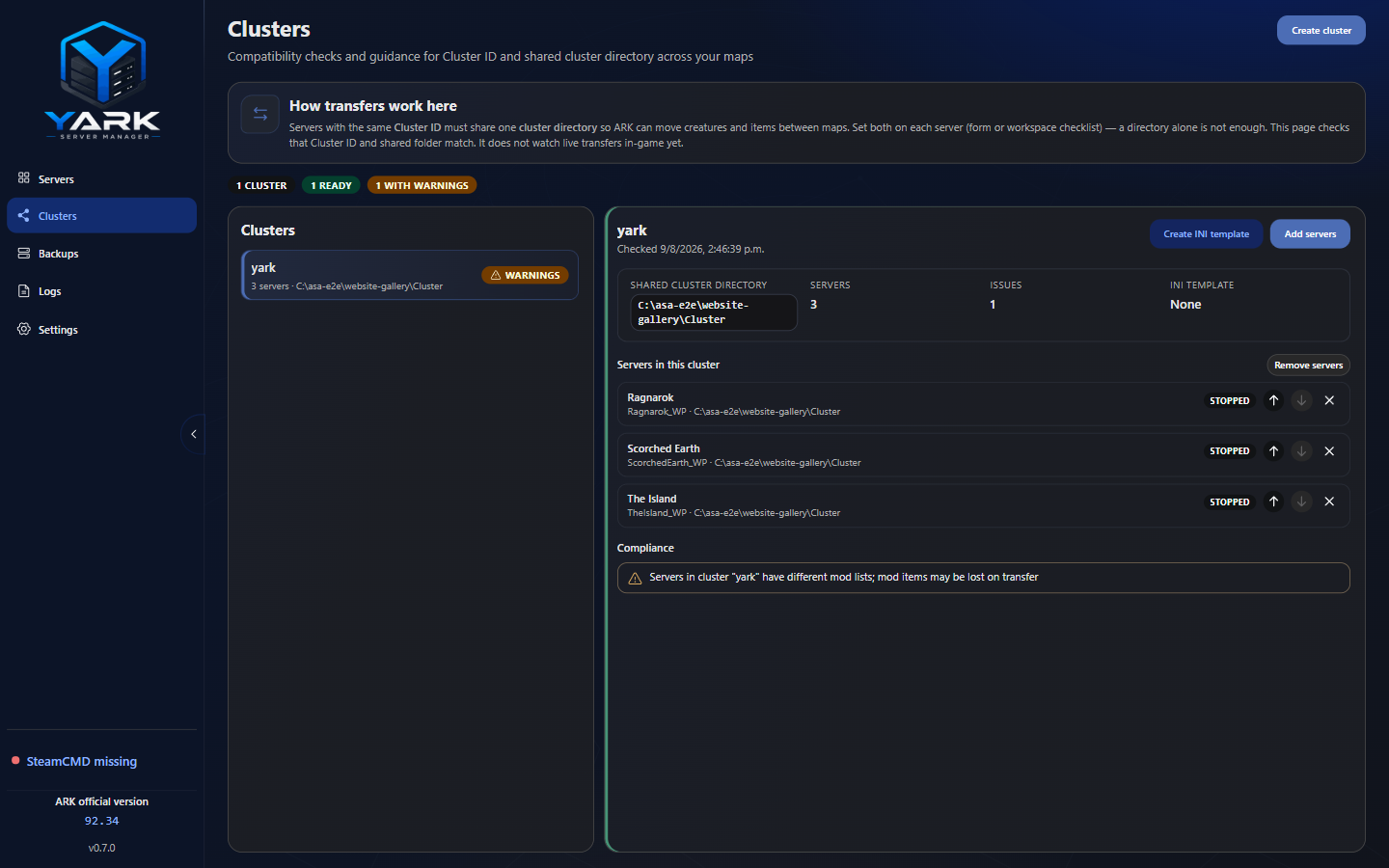1389x868 pixels.
Task: Click the yark cluster title in detail panel
Action: tap(632, 231)
